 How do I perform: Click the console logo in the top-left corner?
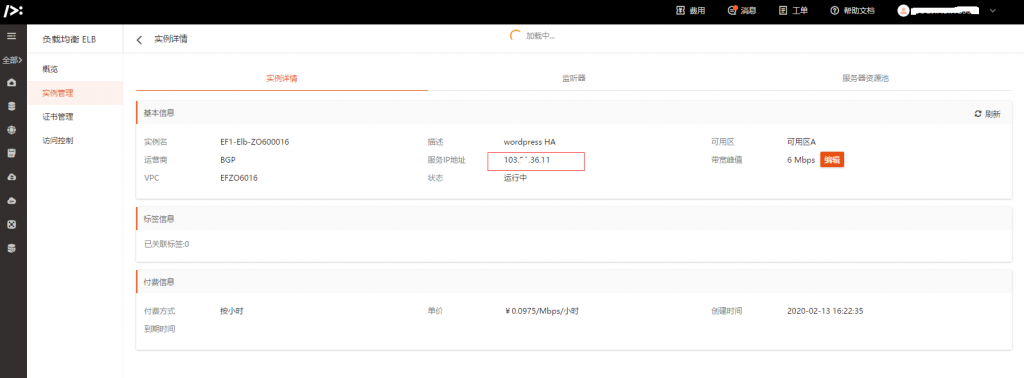[x=13, y=10]
